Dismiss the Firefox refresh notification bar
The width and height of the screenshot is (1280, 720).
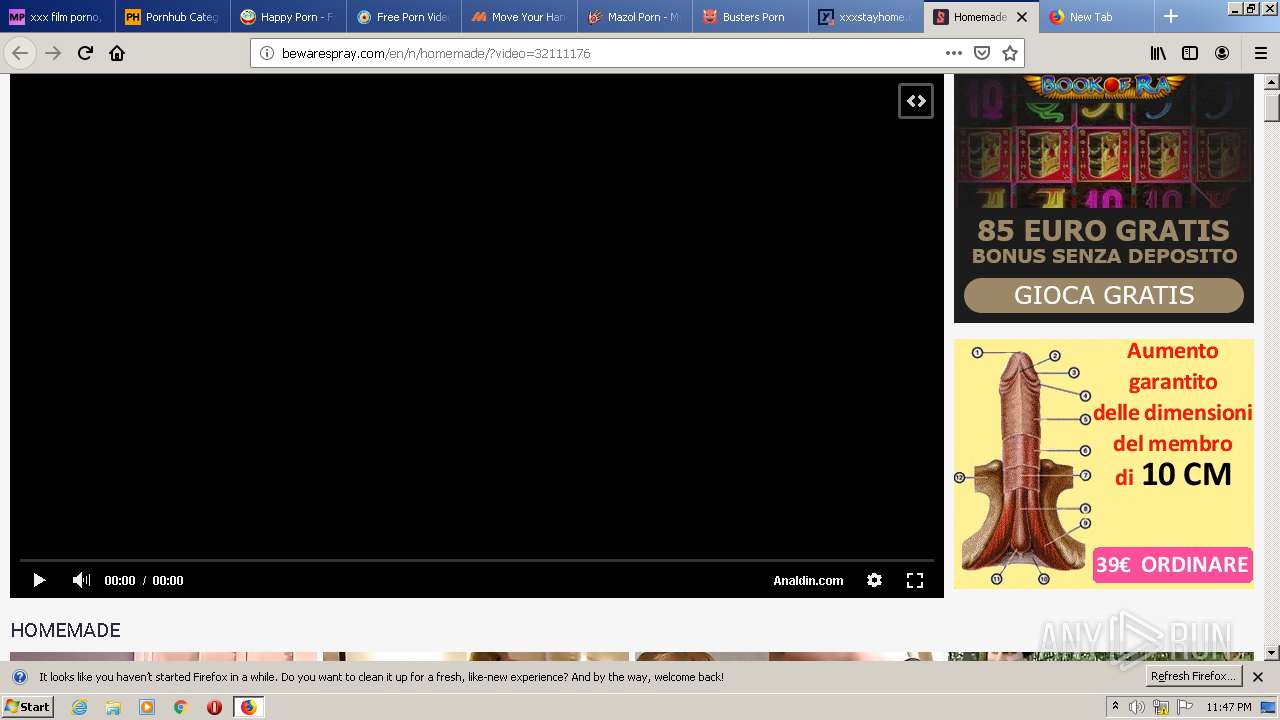(x=1258, y=677)
